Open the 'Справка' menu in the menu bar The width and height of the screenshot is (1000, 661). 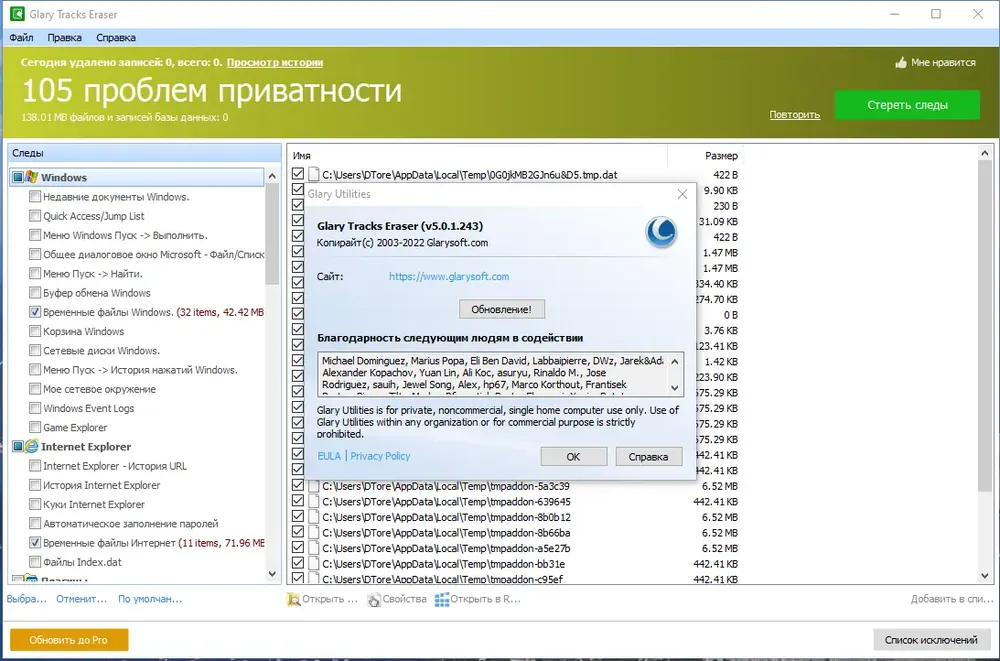pyautogui.click(x=116, y=38)
